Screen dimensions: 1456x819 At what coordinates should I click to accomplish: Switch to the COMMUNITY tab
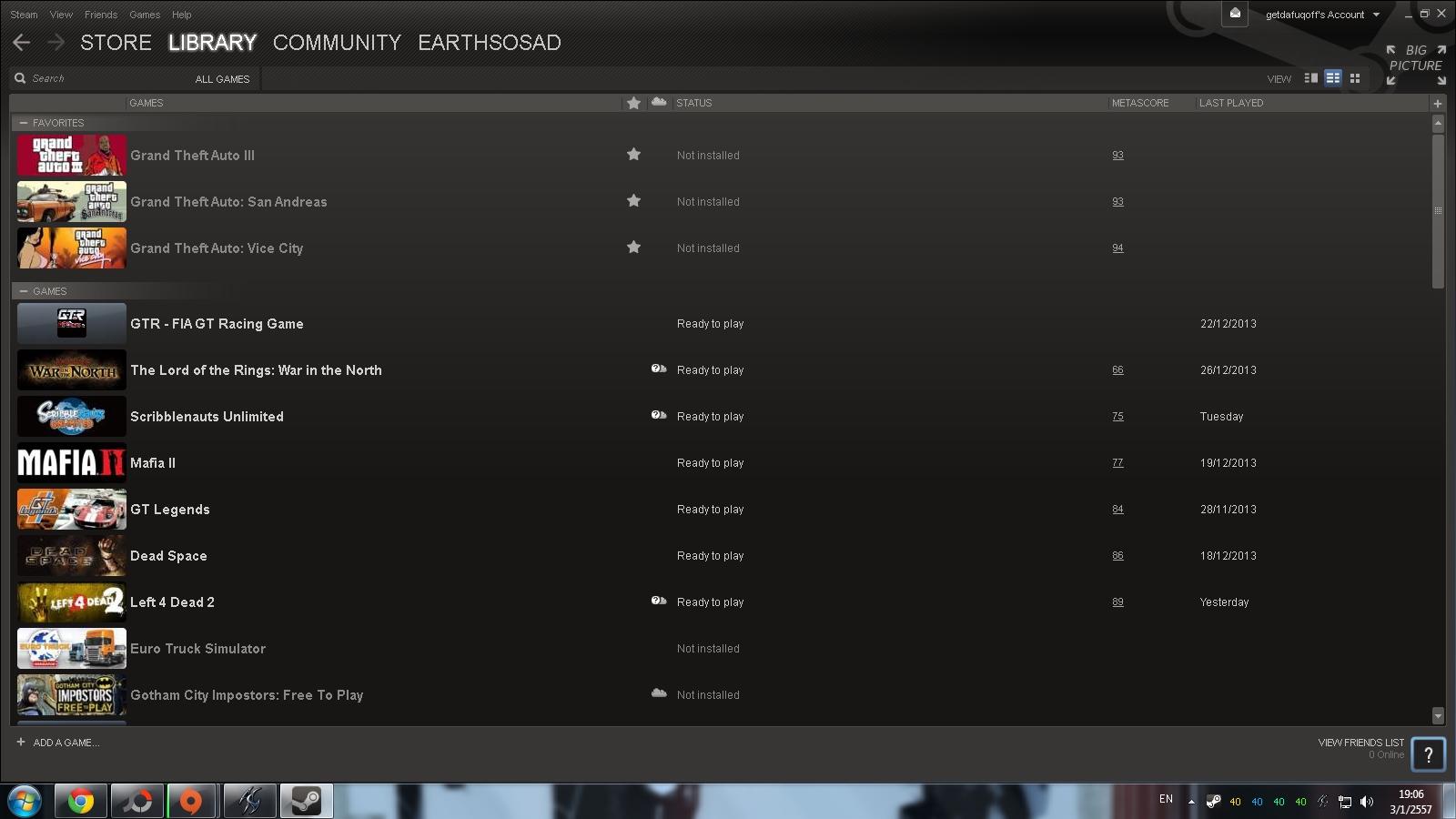[337, 43]
